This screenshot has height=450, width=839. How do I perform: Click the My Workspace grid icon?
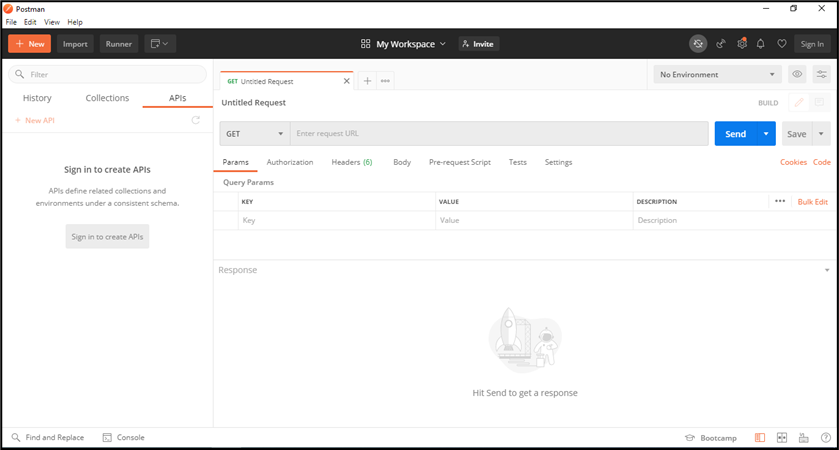click(x=365, y=44)
